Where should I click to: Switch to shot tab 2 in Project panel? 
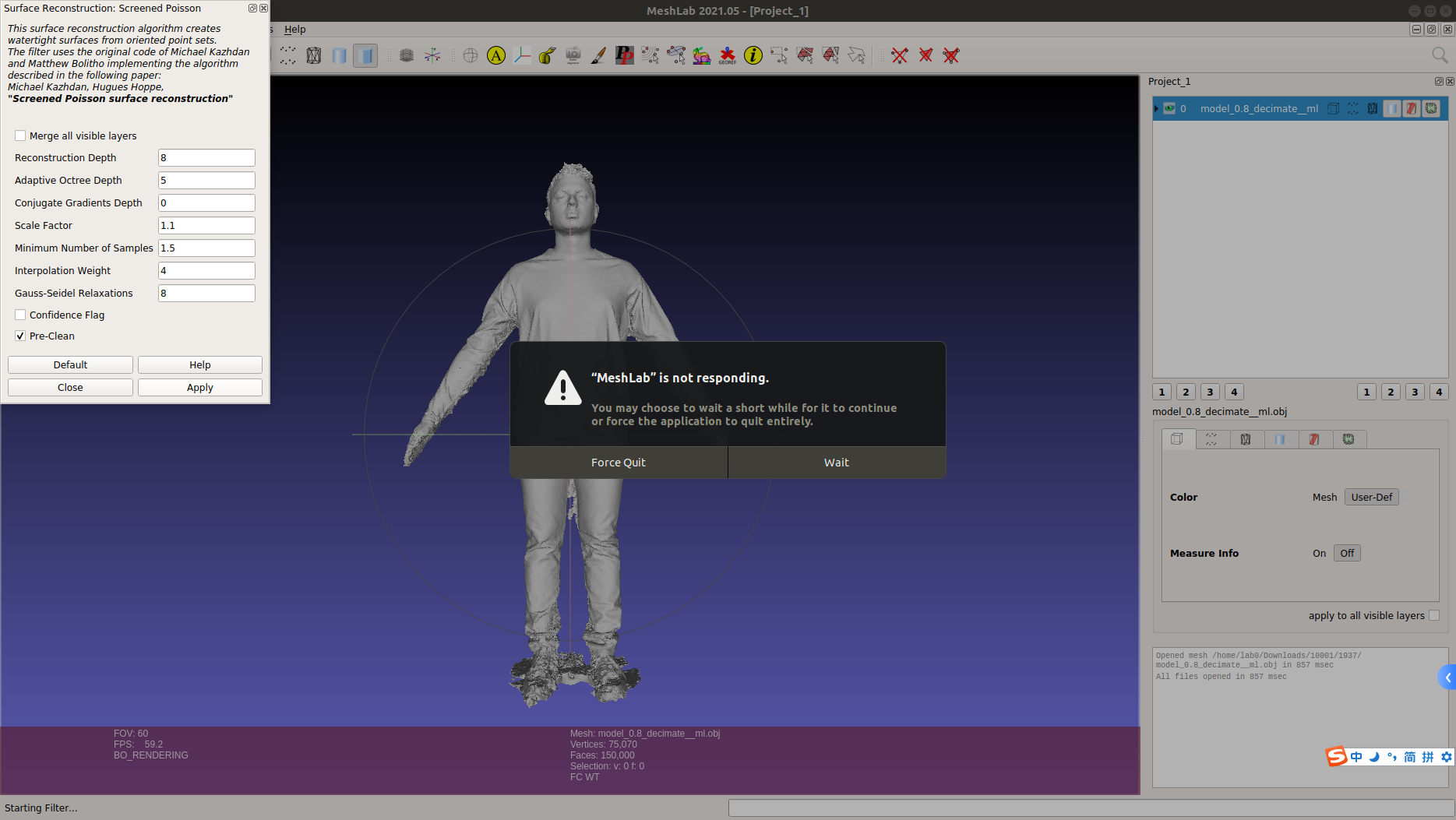1186,392
